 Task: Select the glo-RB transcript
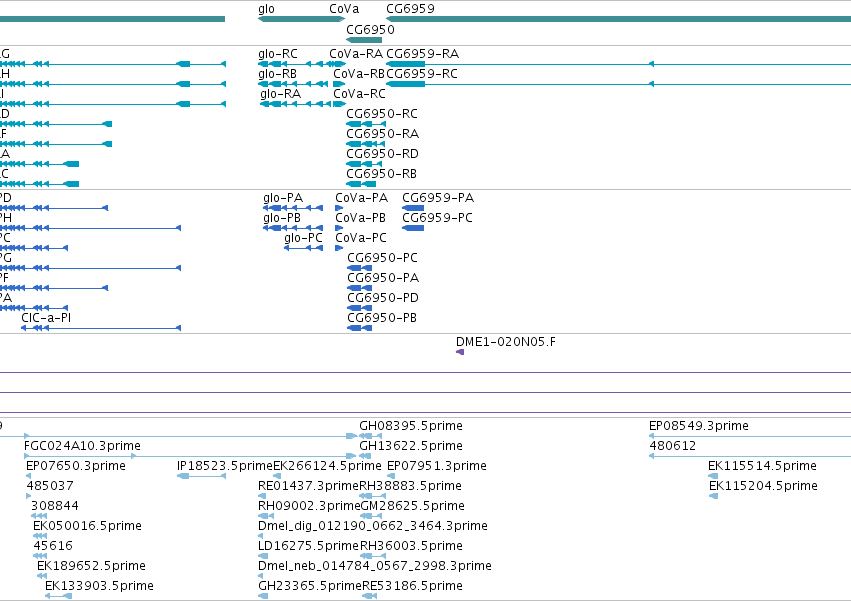coord(293,84)
